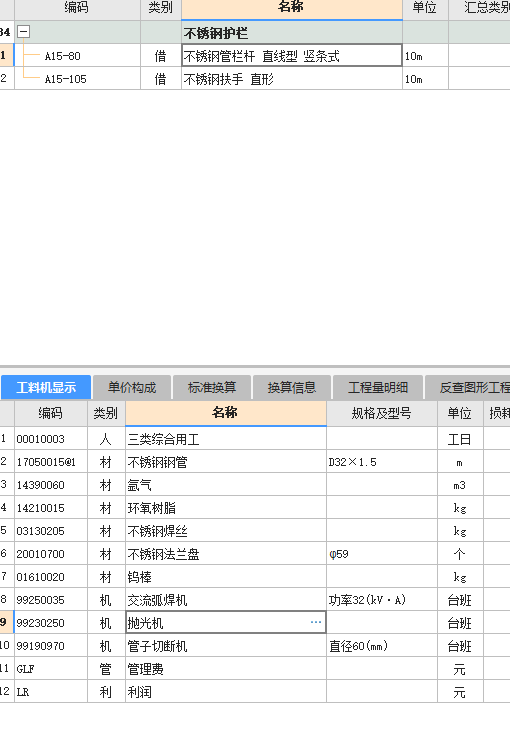The image size is (510, 746).
Task: Click code cell 00010003
Action: point(51,439)
